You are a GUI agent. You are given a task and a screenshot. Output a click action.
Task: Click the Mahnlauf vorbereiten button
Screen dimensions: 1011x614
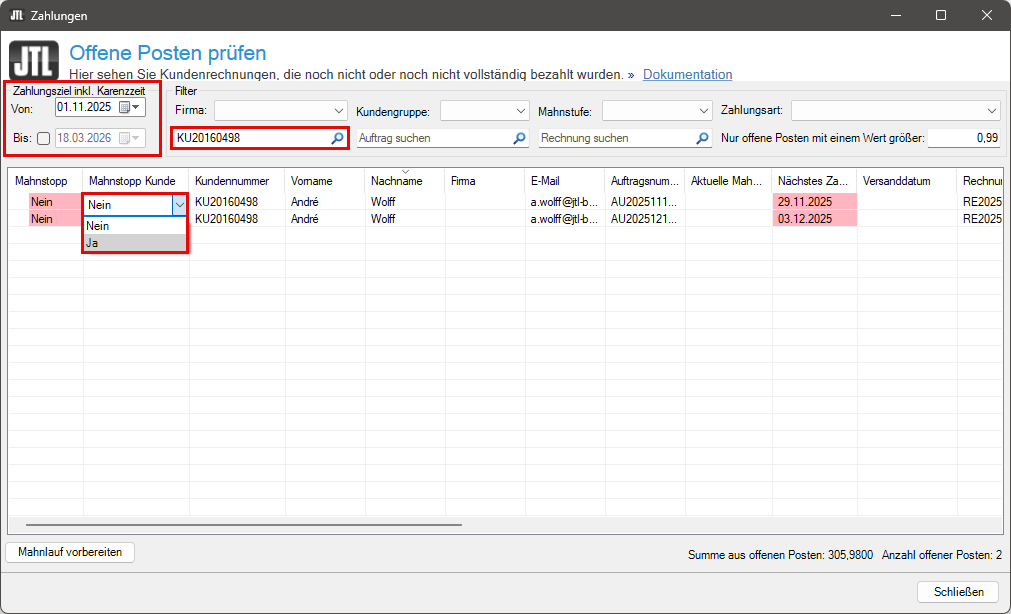coord(70,552)
